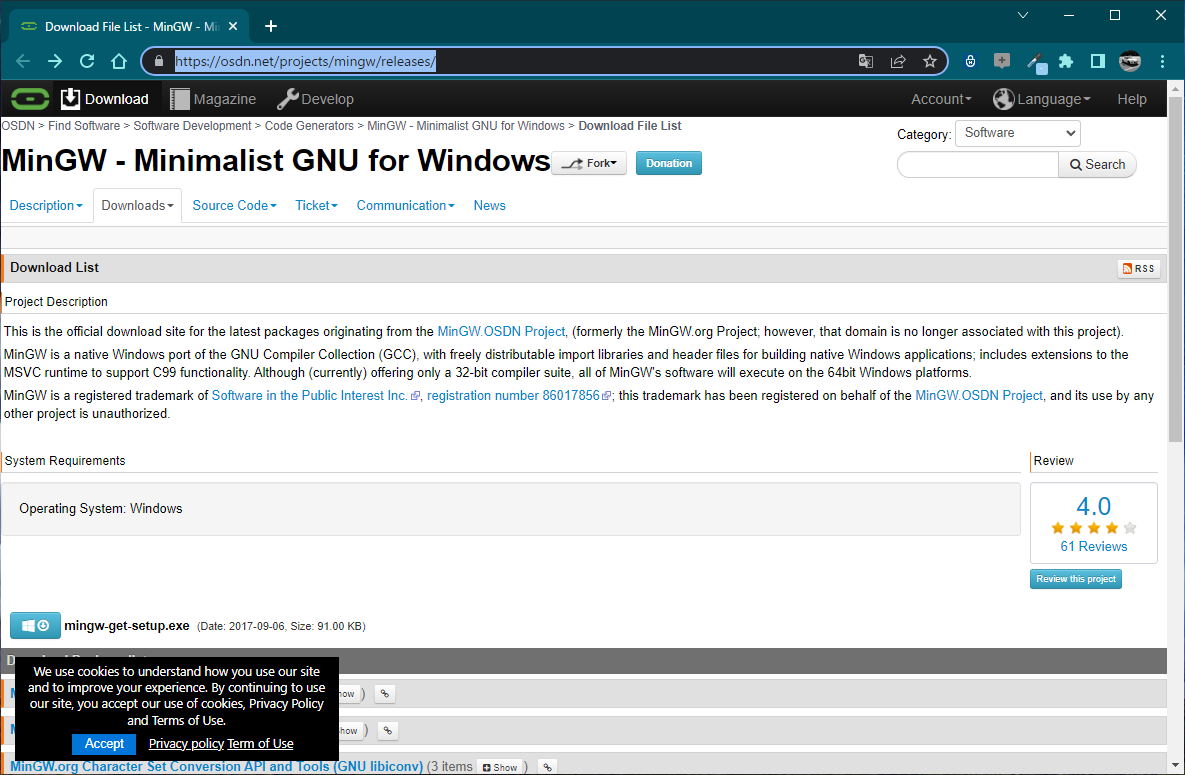
Task: Click the MinGW - Minimalist GNU for Windows breadcrumb
Action: pos(466,126)
